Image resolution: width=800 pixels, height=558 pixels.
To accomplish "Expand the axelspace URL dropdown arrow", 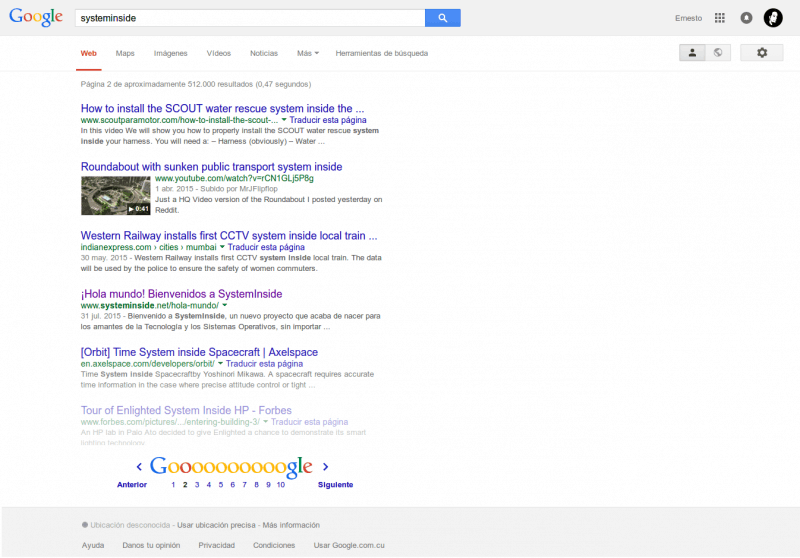I will (220, 364).
